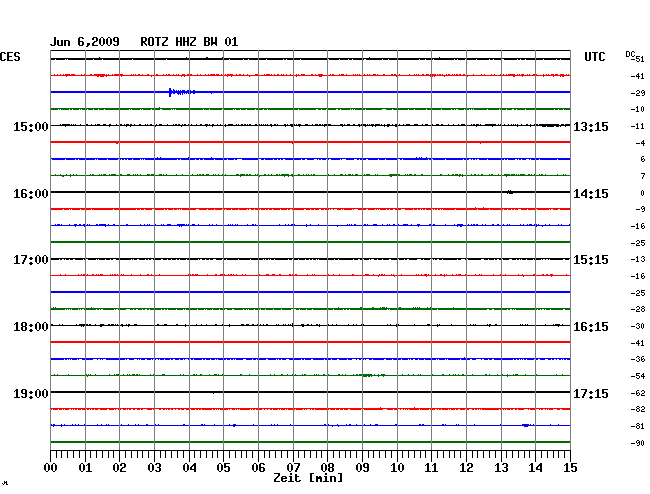Click the '10' minute tick label
This screenshot has height=494, width=650.
pos(397,468)
